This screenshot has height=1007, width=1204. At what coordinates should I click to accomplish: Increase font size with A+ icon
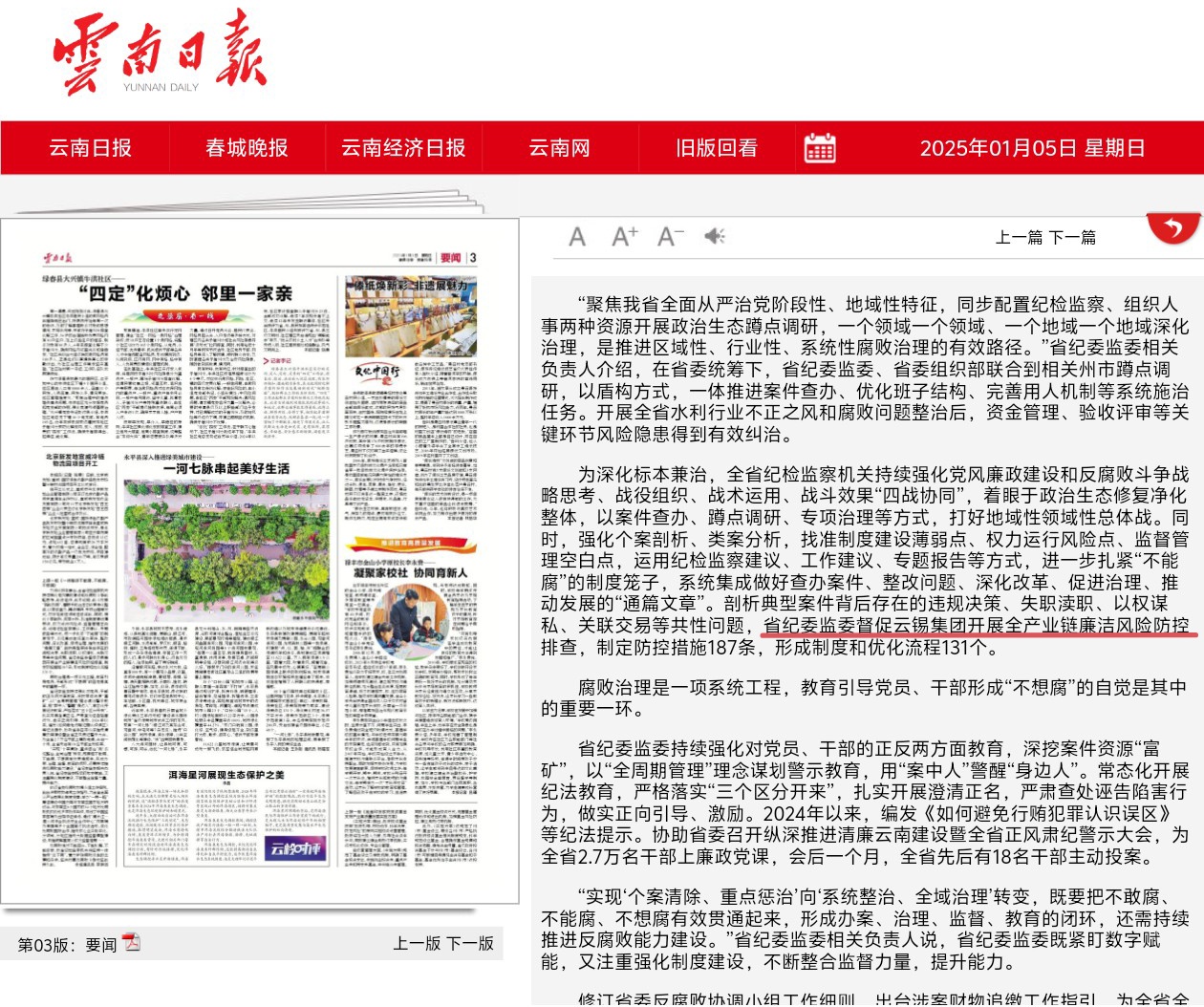pos(624,236)
